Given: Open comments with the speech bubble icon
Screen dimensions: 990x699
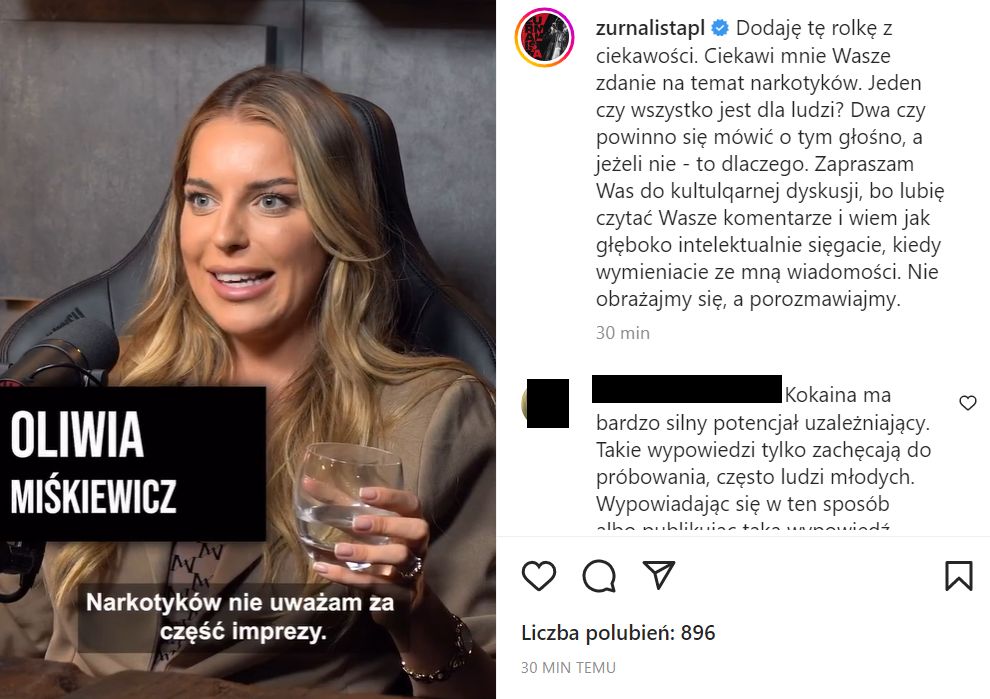Looking at the screenshot, I should (x=599, y=575).
